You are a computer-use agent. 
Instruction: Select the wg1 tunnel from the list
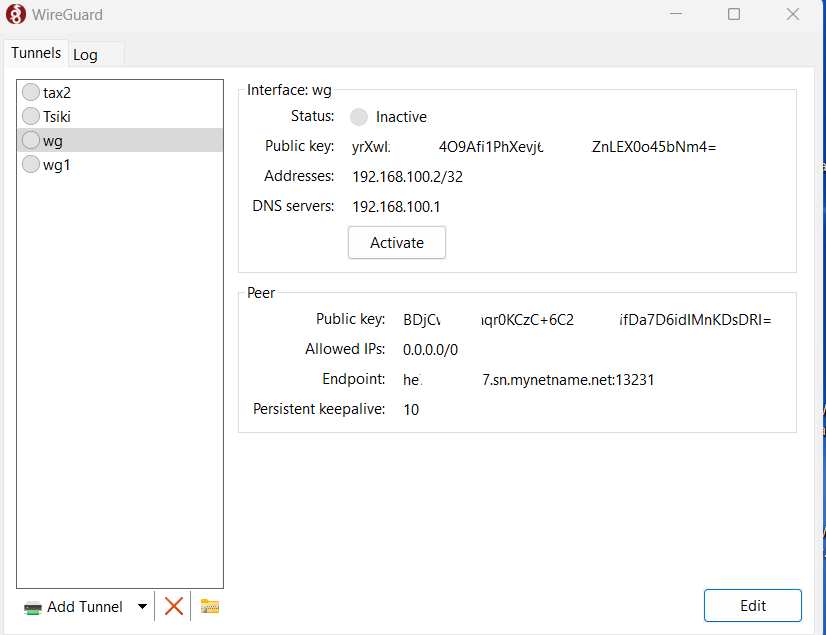click(x=60, y=164)
